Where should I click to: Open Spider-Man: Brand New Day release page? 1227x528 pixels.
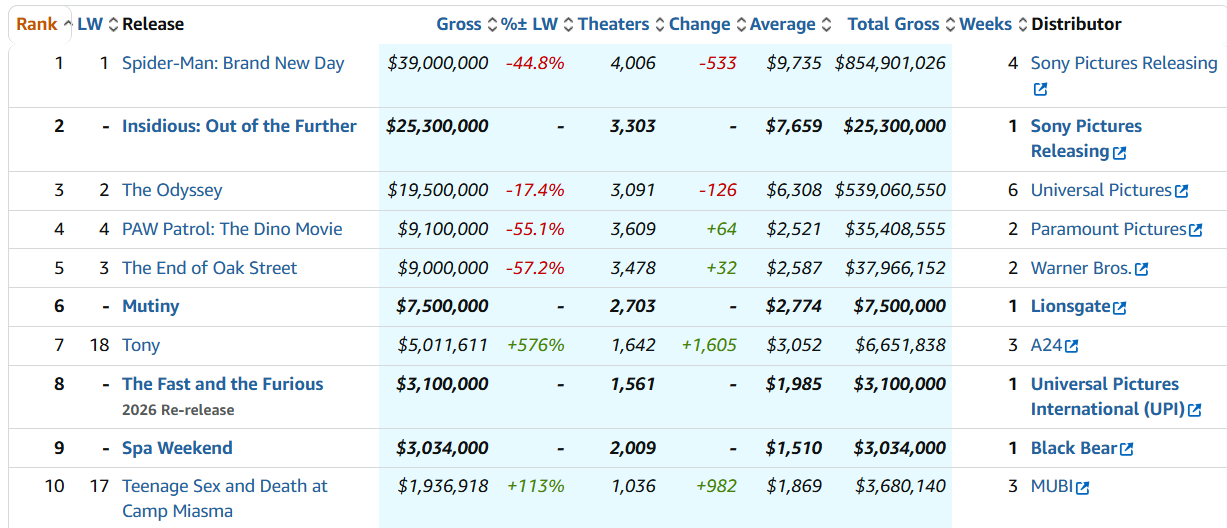(x=233, y=63)
